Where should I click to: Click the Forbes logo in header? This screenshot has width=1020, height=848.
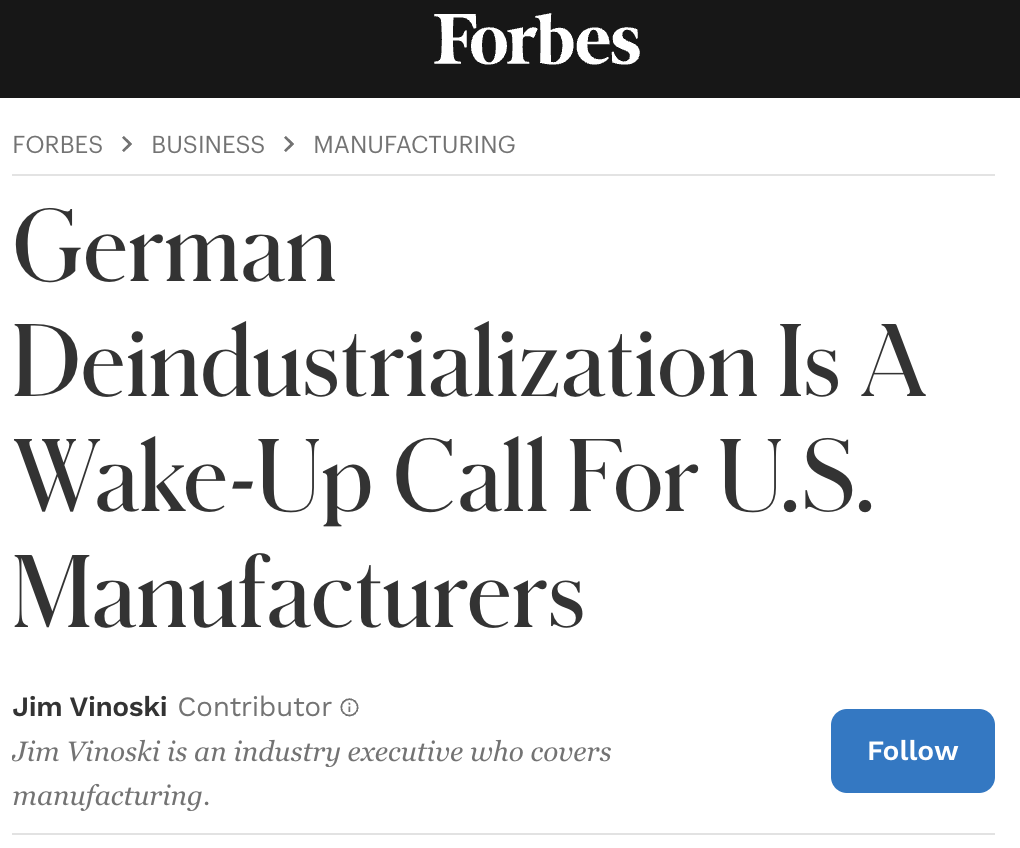[537, 42]
